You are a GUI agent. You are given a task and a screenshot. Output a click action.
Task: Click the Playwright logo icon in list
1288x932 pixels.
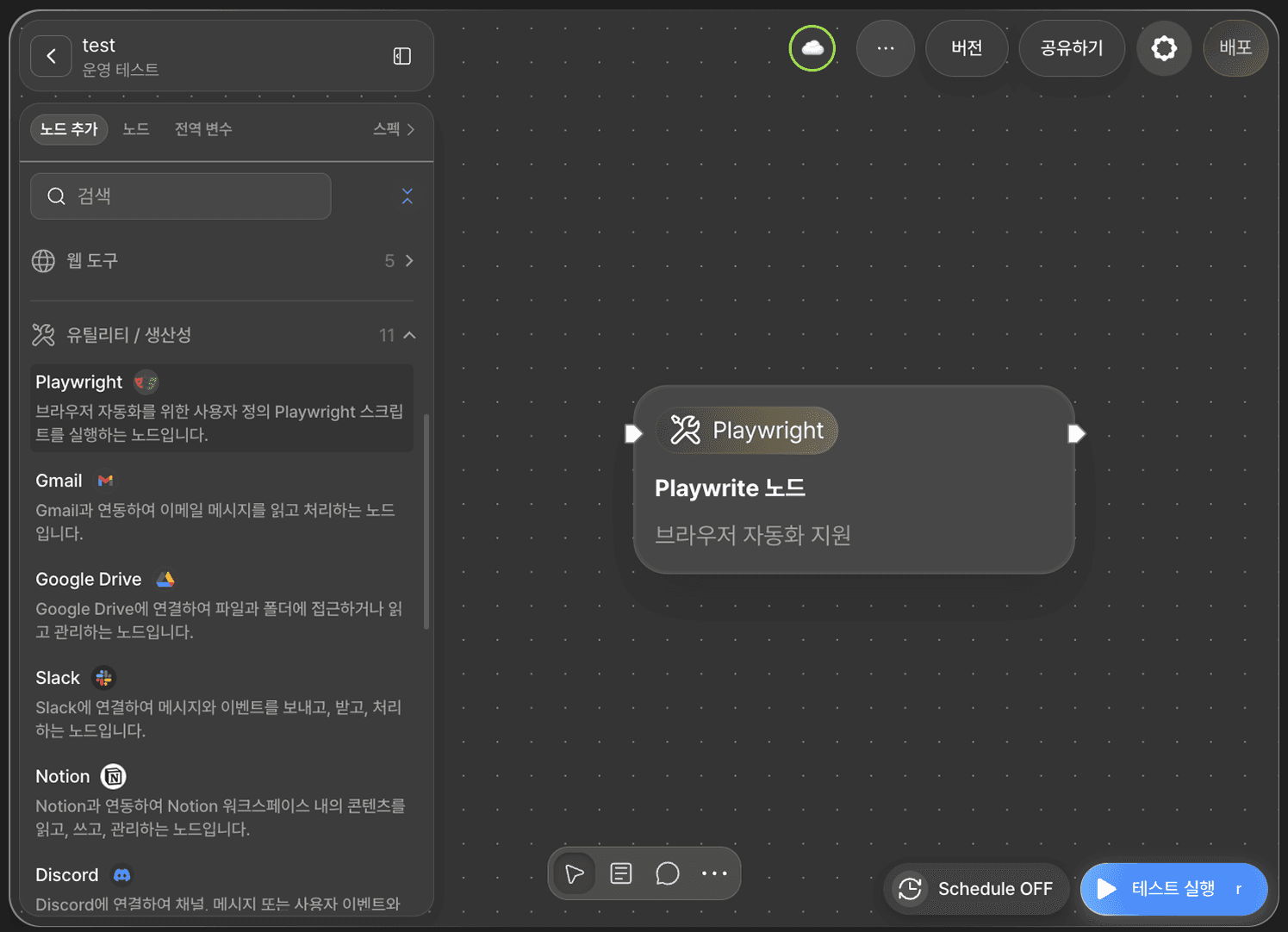click(x=146, y=382)
